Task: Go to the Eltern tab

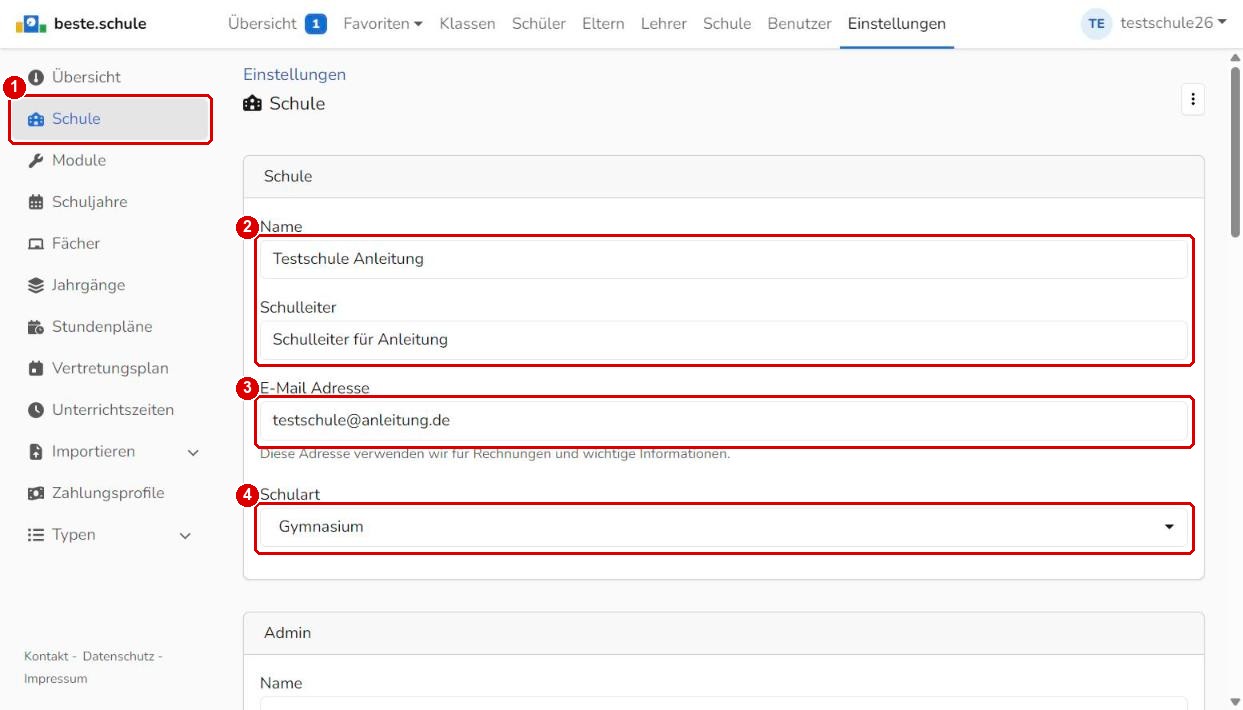Action: click(603, 24)
